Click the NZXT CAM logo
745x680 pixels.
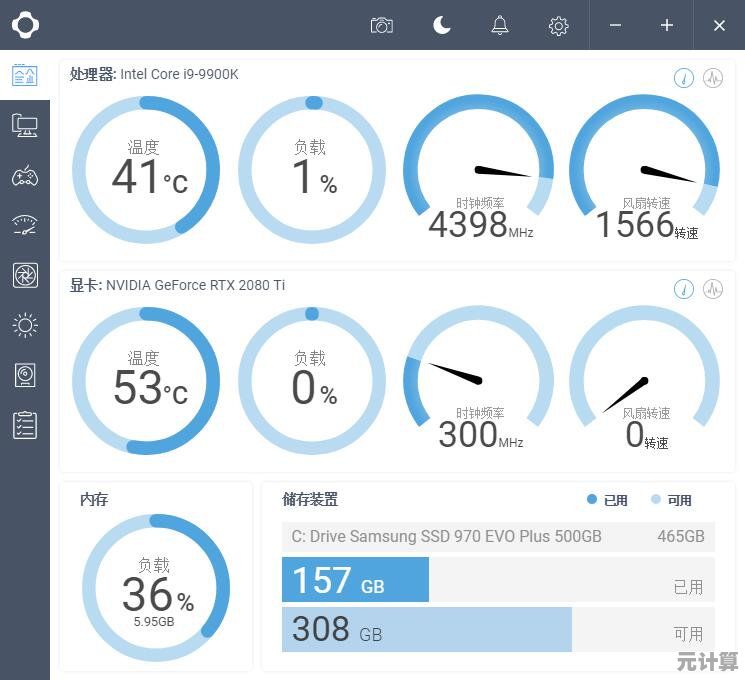point(25,25)
